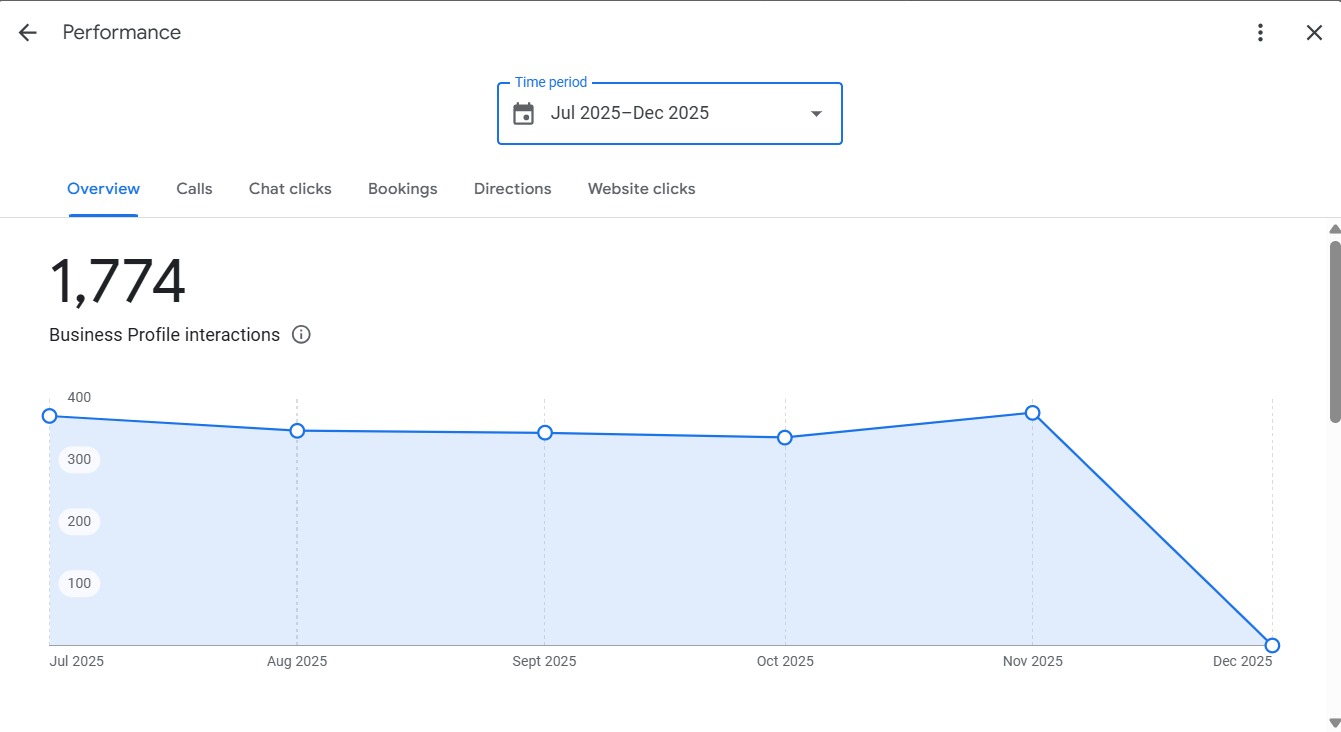Click the info icon beside Business Profile interactions
The image size is (1341, 732).
pos(301,335)
